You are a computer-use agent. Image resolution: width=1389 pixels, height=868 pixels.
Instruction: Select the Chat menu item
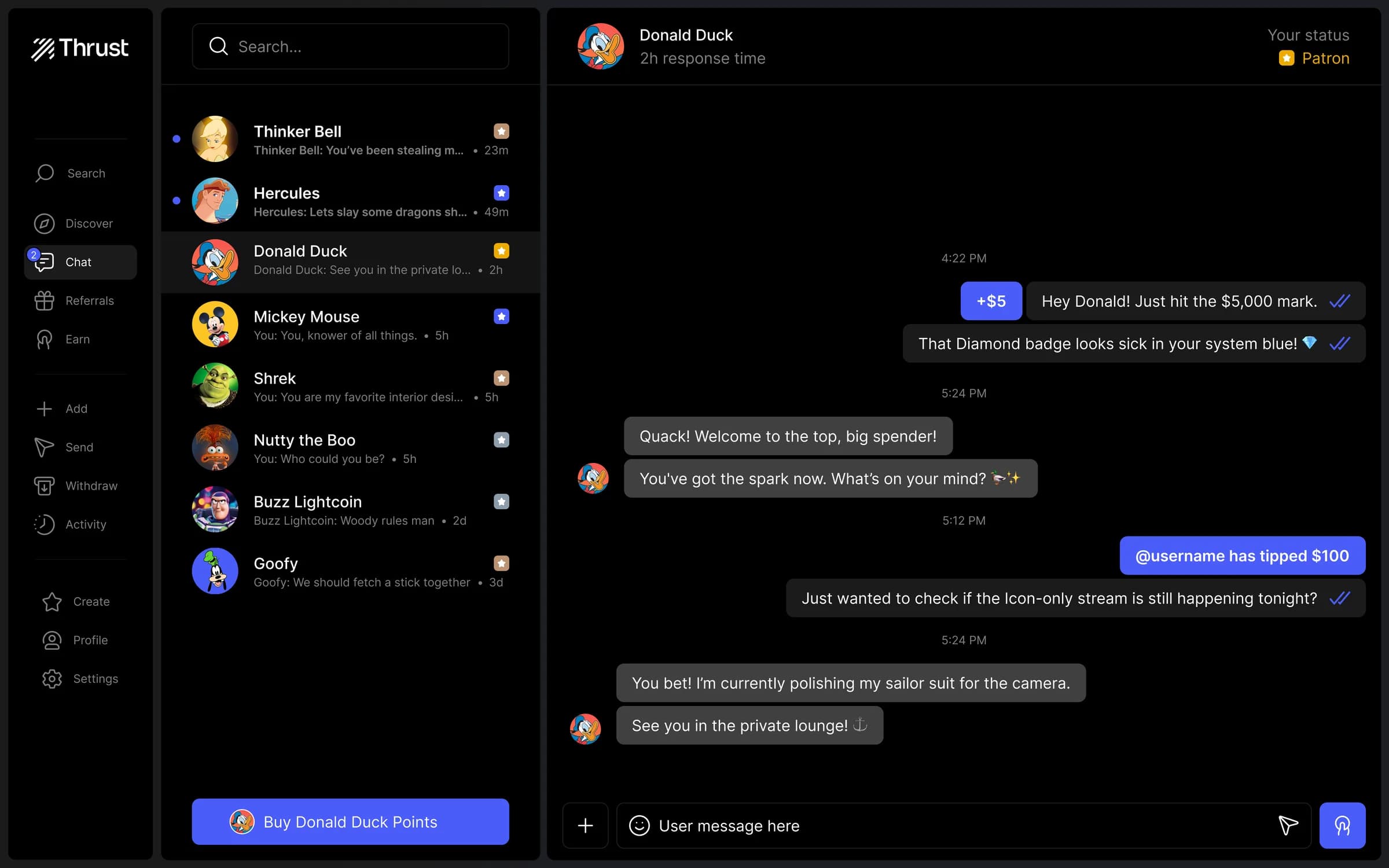click(x=80, y=262)
